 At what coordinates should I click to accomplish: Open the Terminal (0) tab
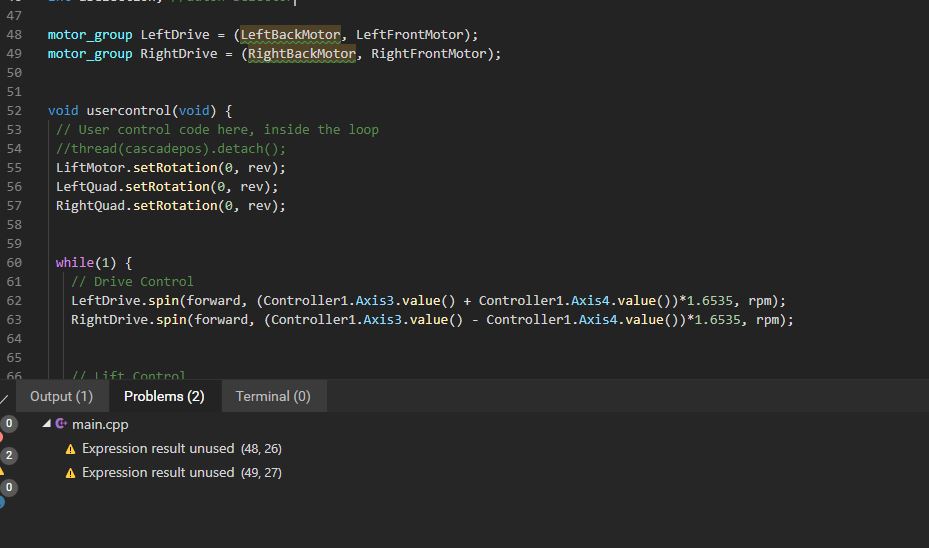pyautogui.click(x=273, y=396)
